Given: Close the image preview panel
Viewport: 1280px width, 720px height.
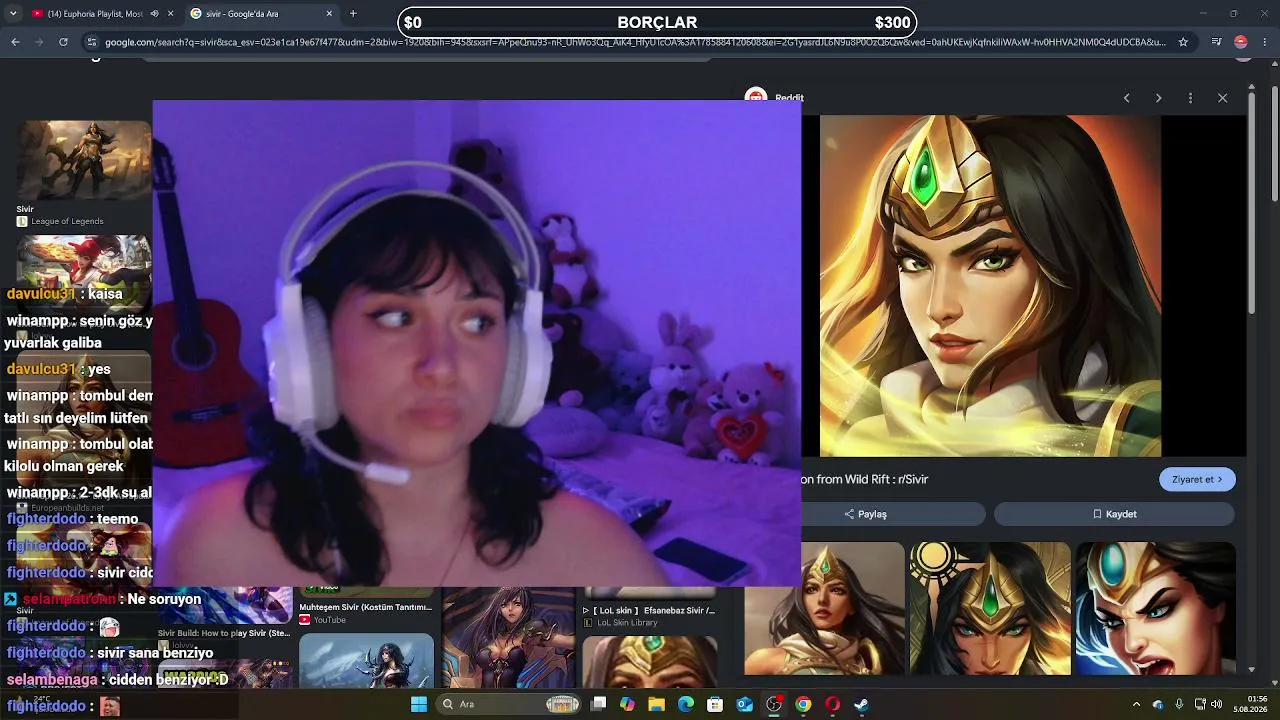Looking at the screenshot, I should tap(1222, 98).
